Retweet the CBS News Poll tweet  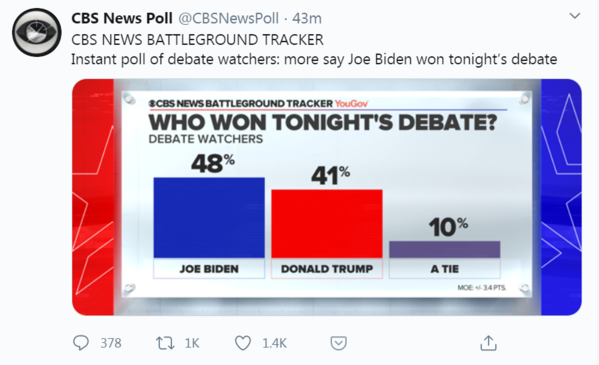(x=165, y=343)
